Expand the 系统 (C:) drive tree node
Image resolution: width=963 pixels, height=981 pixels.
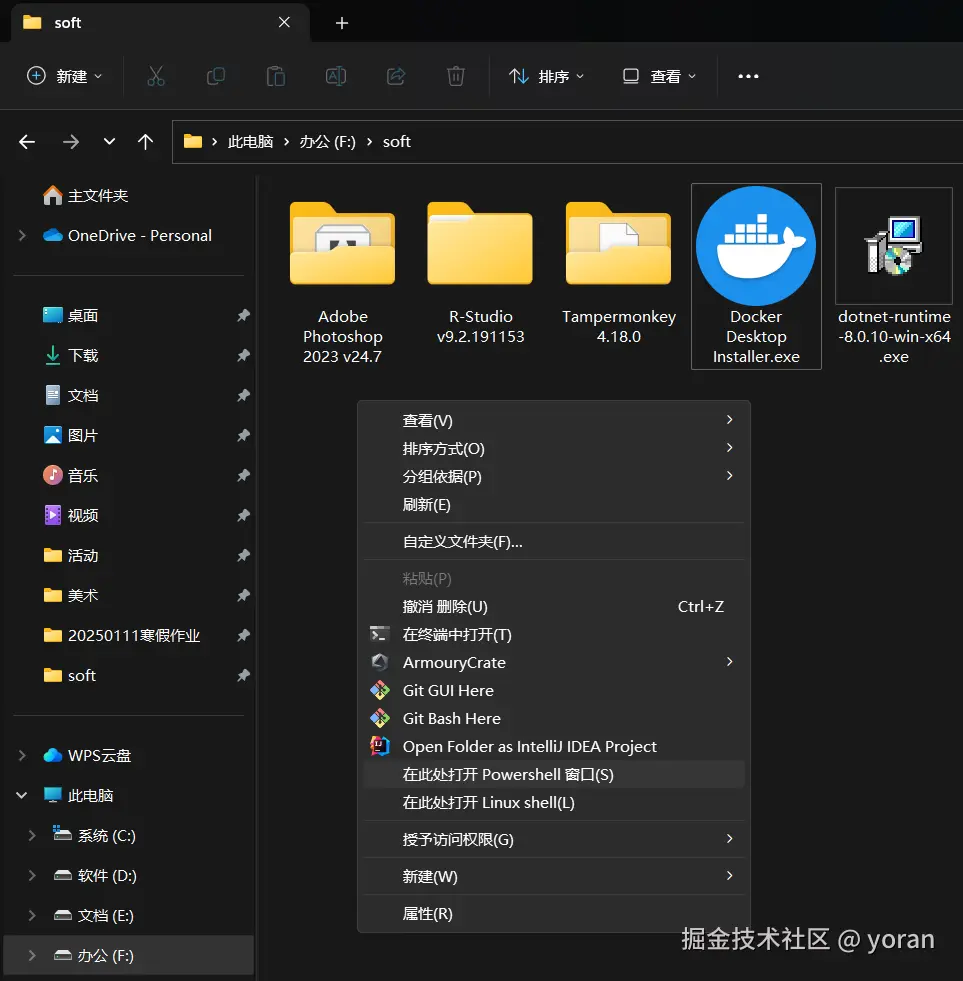(32, 835)
